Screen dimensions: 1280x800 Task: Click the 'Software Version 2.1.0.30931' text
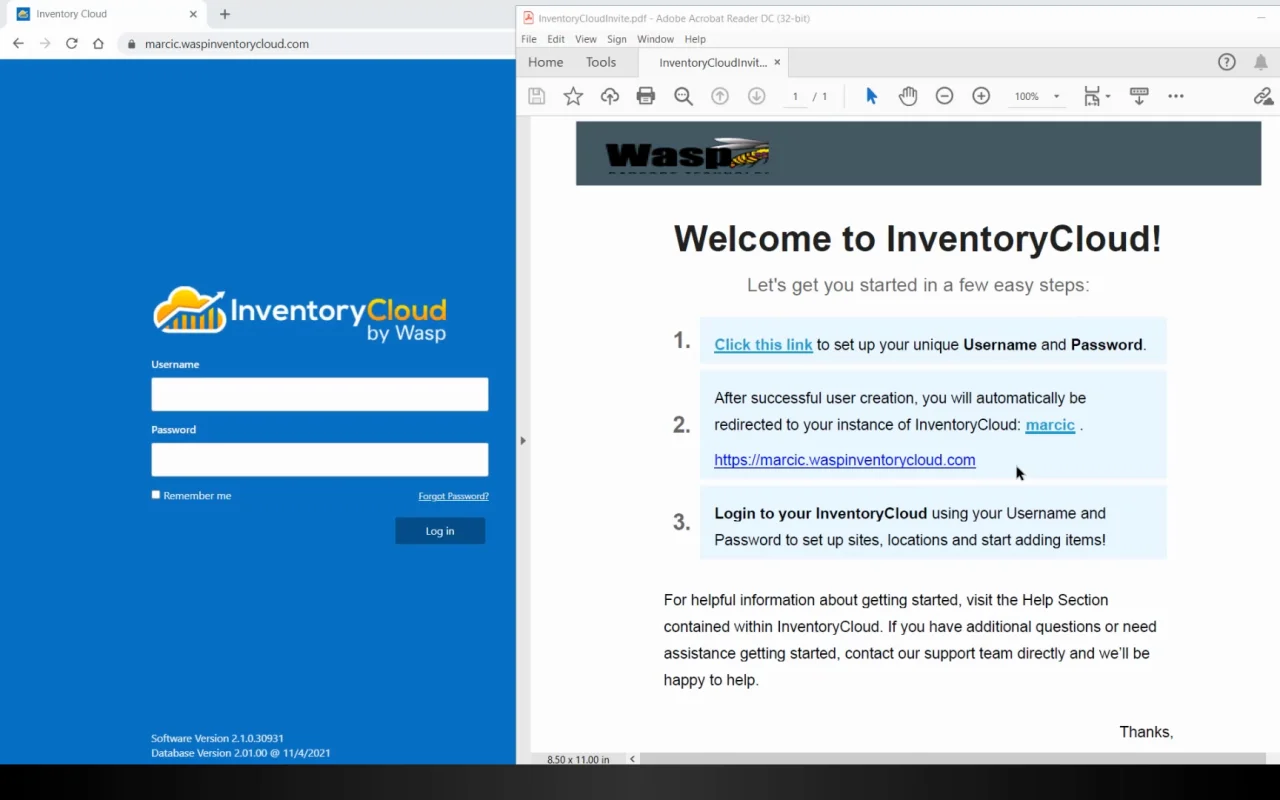point(217,738)
